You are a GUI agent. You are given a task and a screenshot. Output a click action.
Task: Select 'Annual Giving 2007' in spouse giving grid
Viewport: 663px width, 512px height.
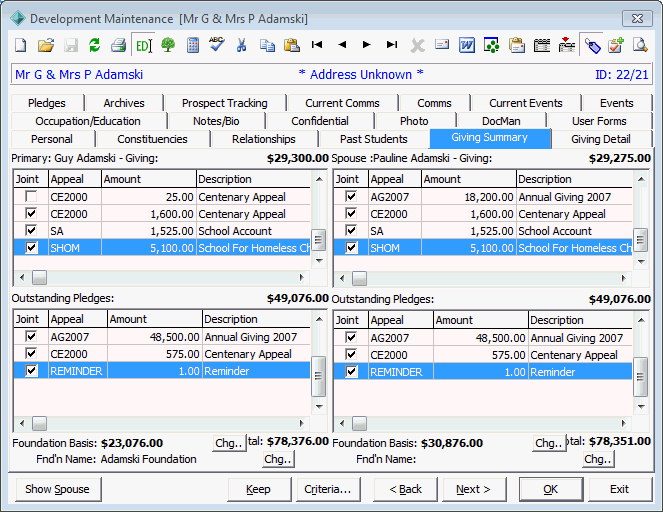[x=564, y=197]
